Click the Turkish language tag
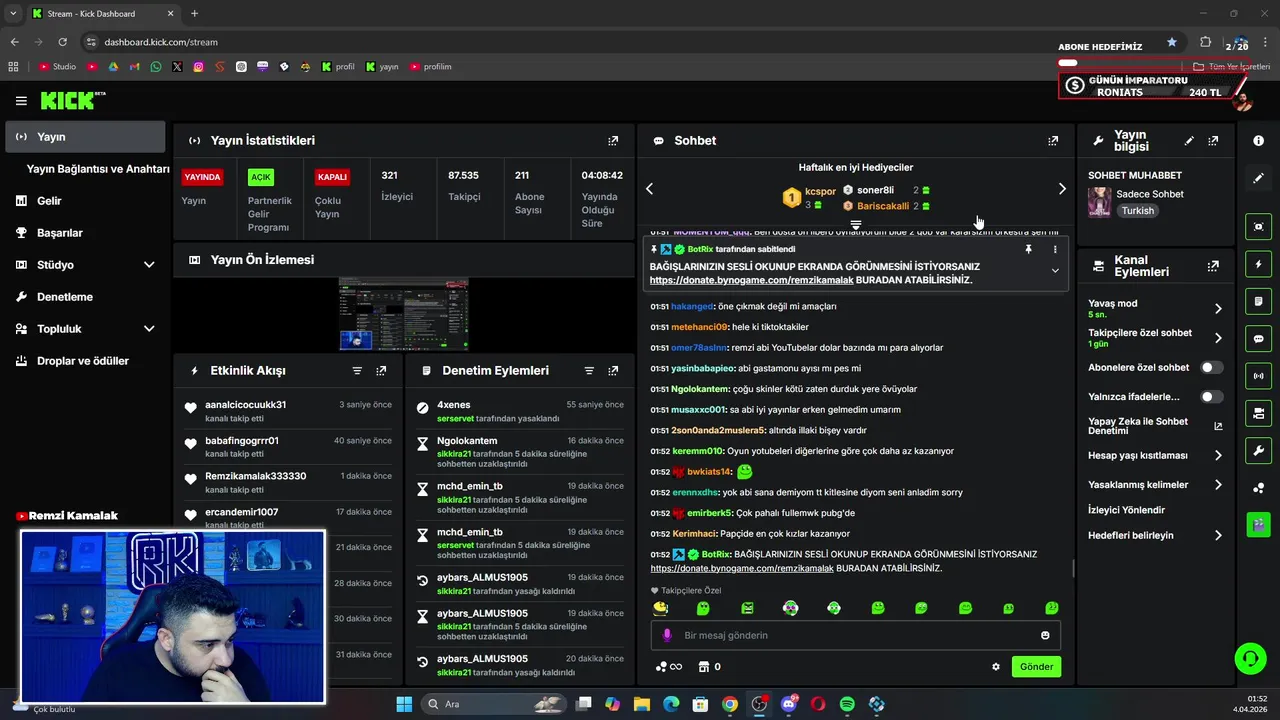Screen dimensions: 1280x720 coord(1137,211)
